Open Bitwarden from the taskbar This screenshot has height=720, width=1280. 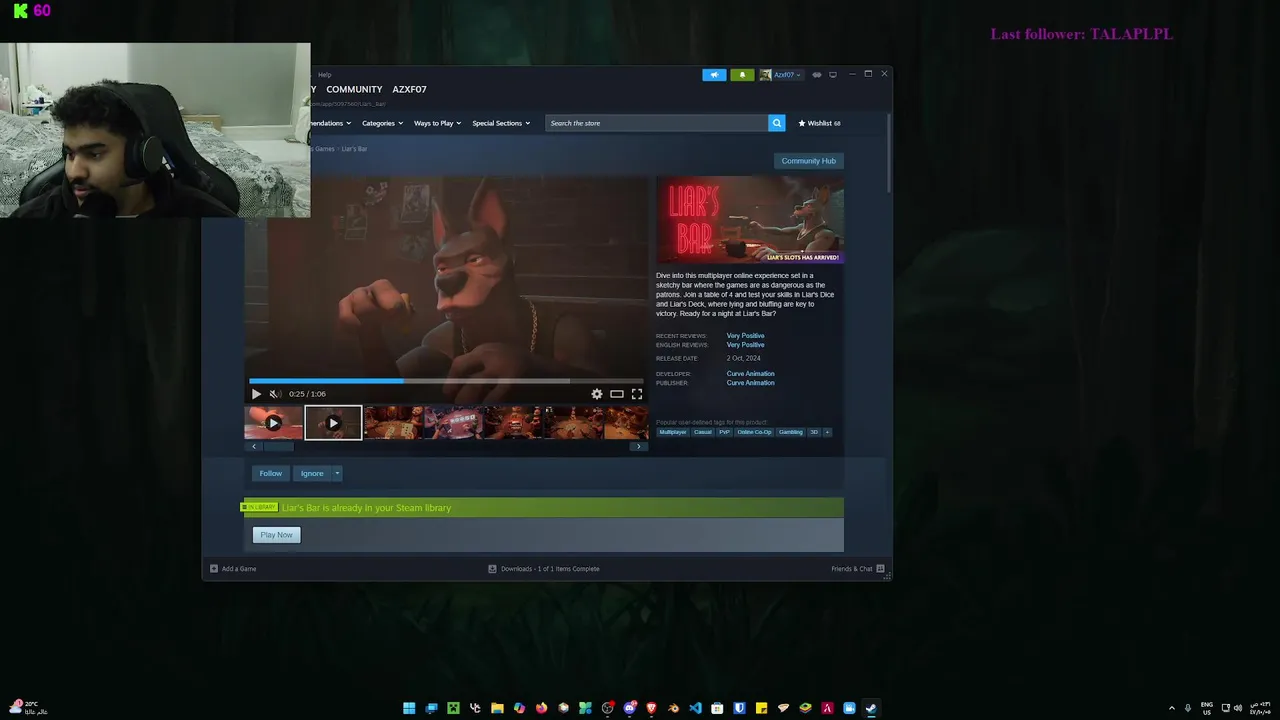pos(739,708)
